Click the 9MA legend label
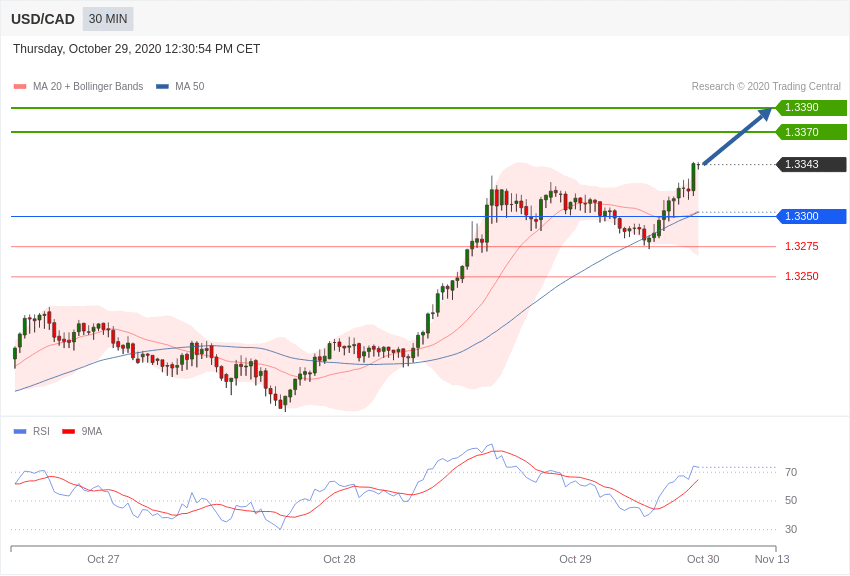The image size is (850, 576). coord(92,431)
